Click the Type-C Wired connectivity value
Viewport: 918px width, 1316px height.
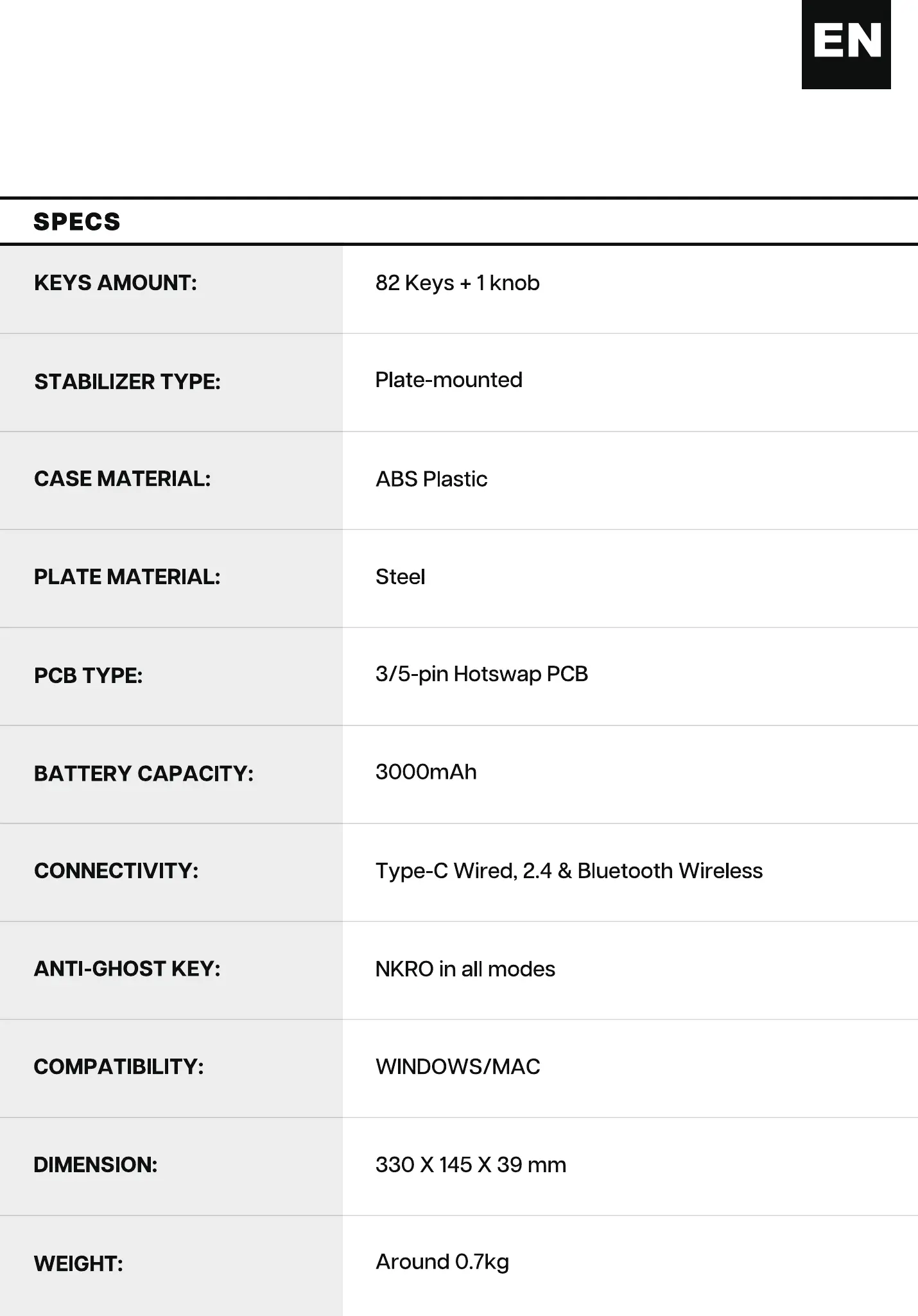(x=569, y=871)
